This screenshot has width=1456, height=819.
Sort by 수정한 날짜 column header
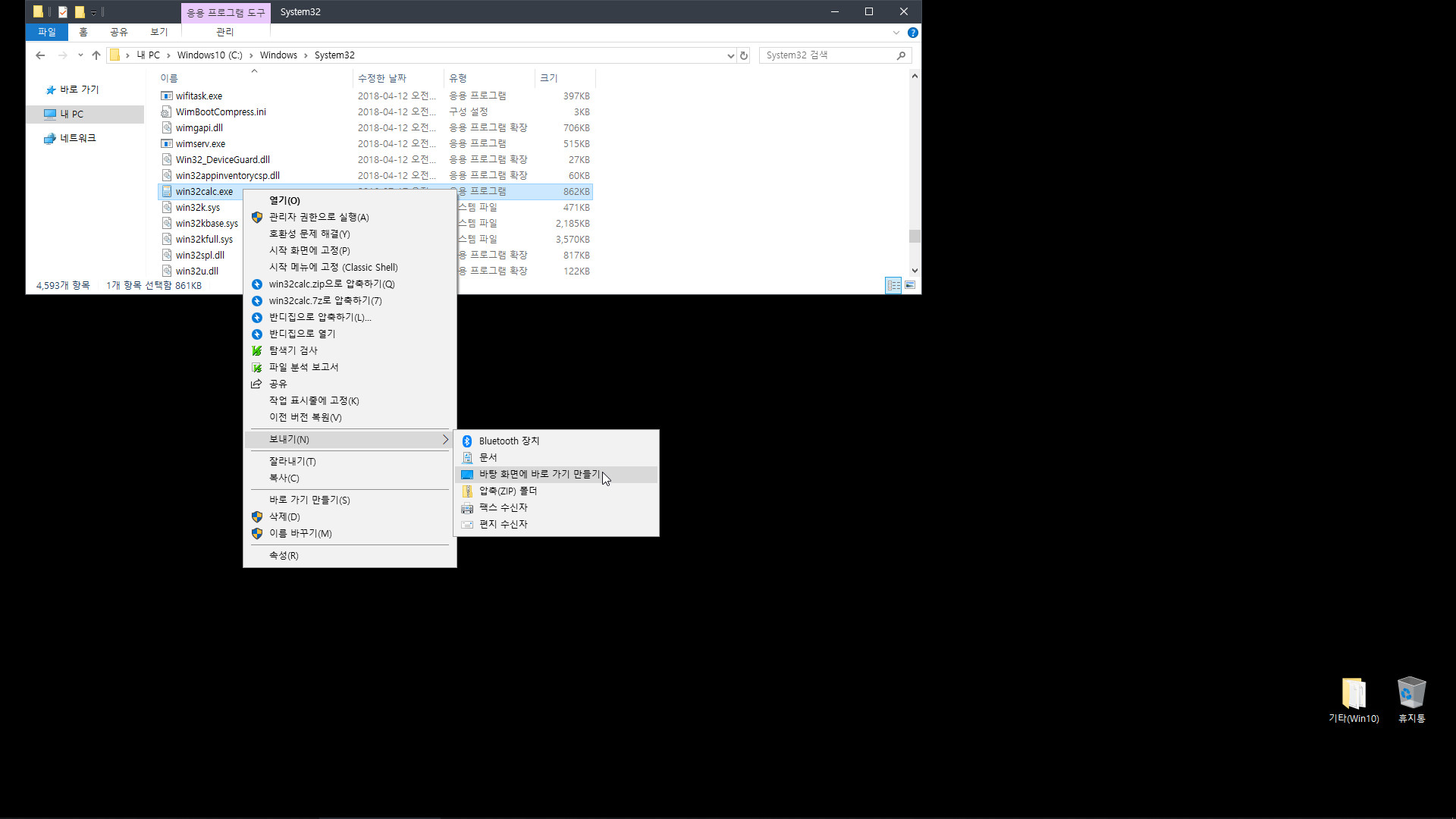pos(398,78)
